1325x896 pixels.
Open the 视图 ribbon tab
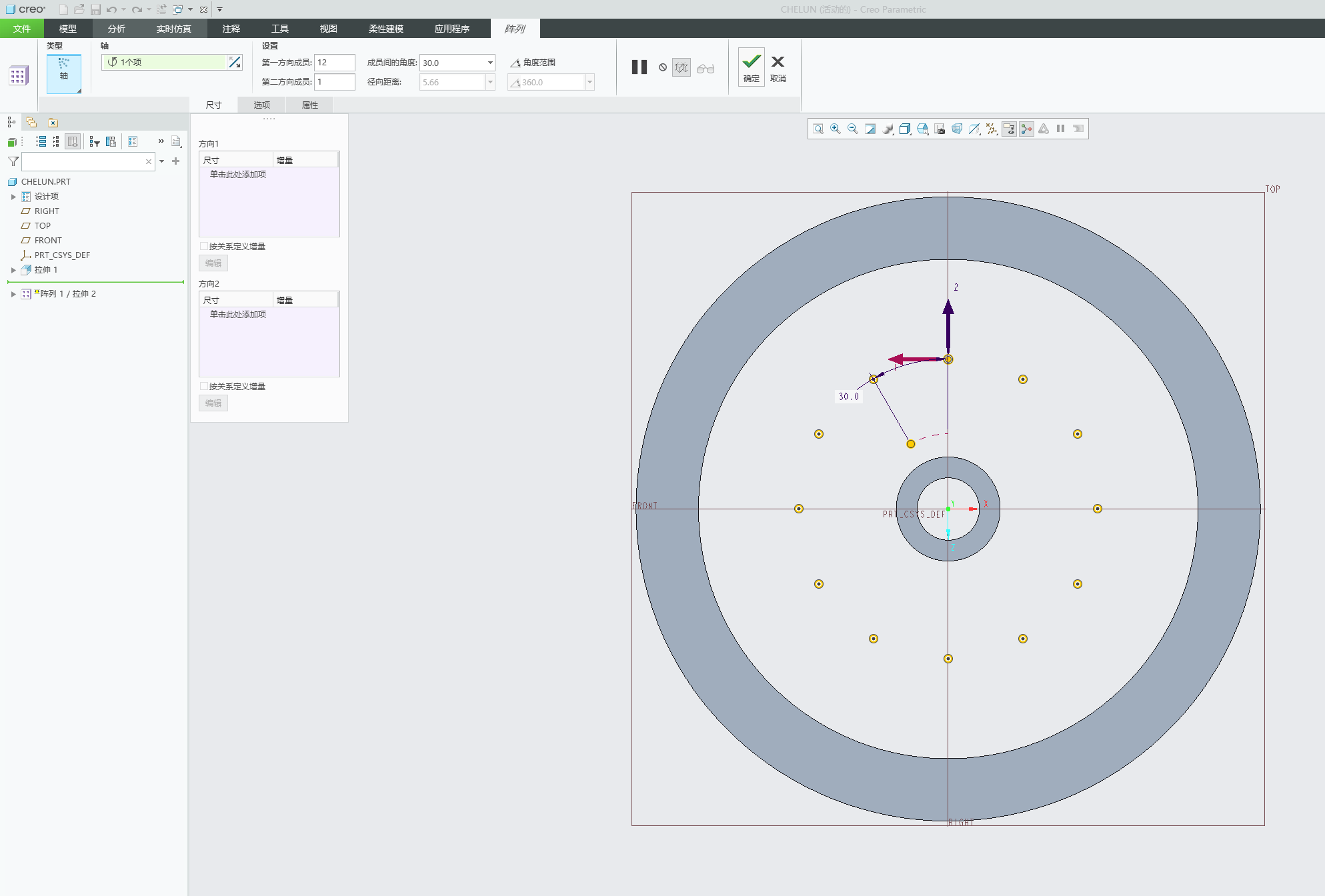point(329,29)
